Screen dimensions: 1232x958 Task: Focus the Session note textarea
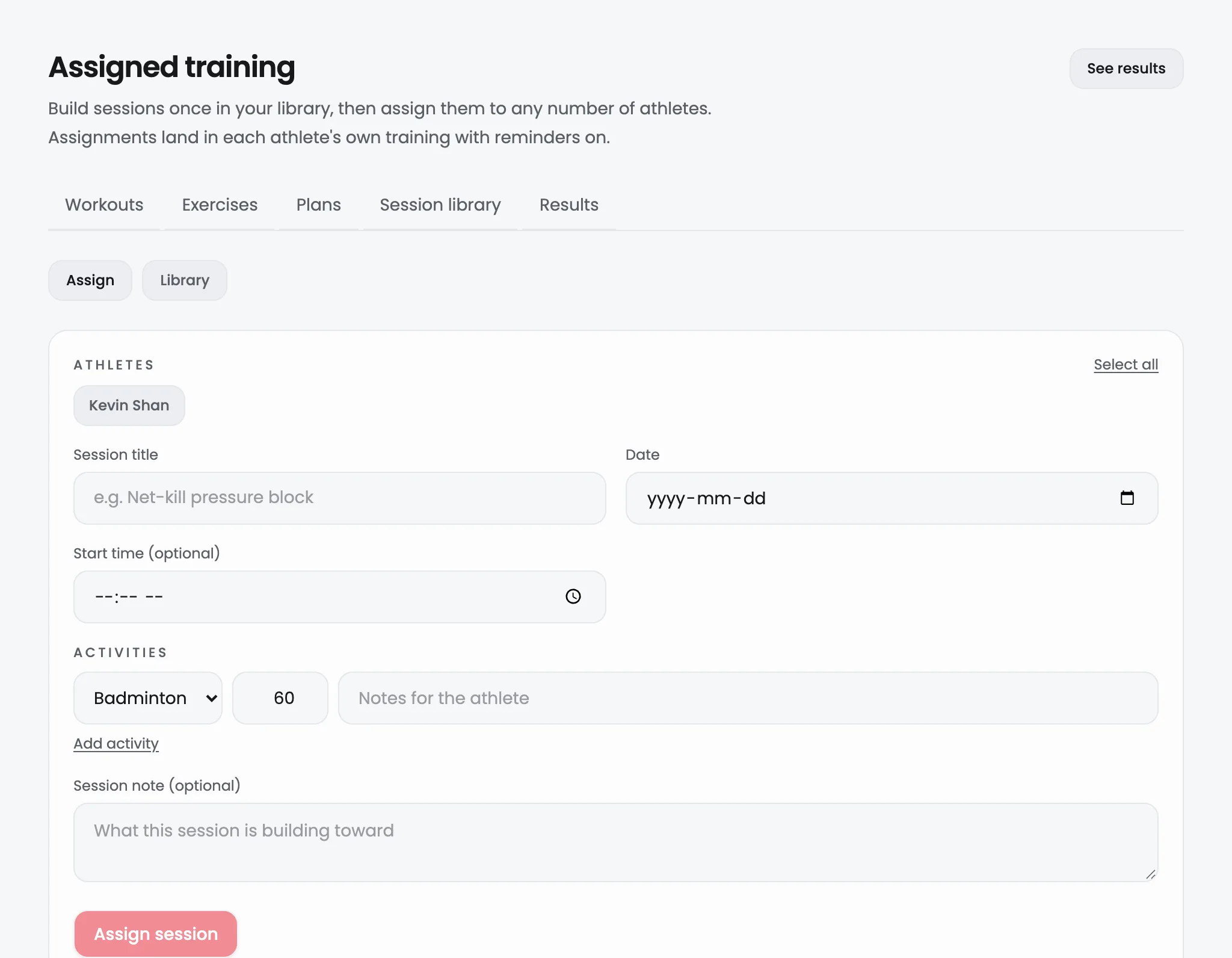point(616,842)
